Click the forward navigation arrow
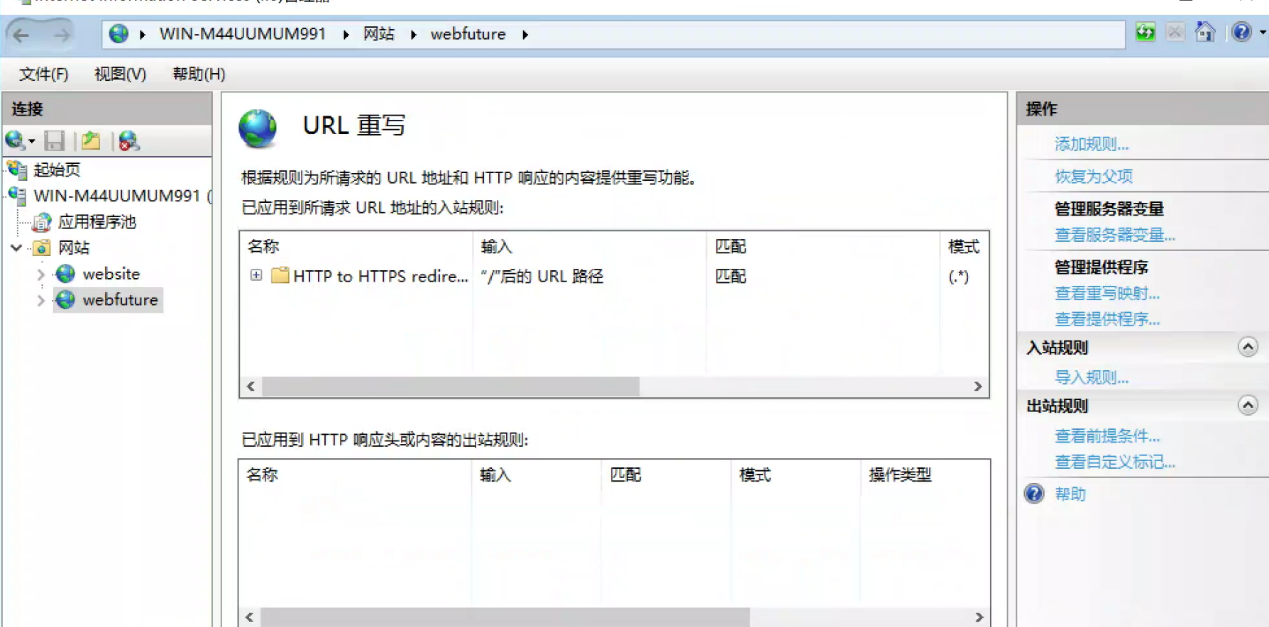The width and height of the screenshot is (1269, 627). (x=62, y=35)
